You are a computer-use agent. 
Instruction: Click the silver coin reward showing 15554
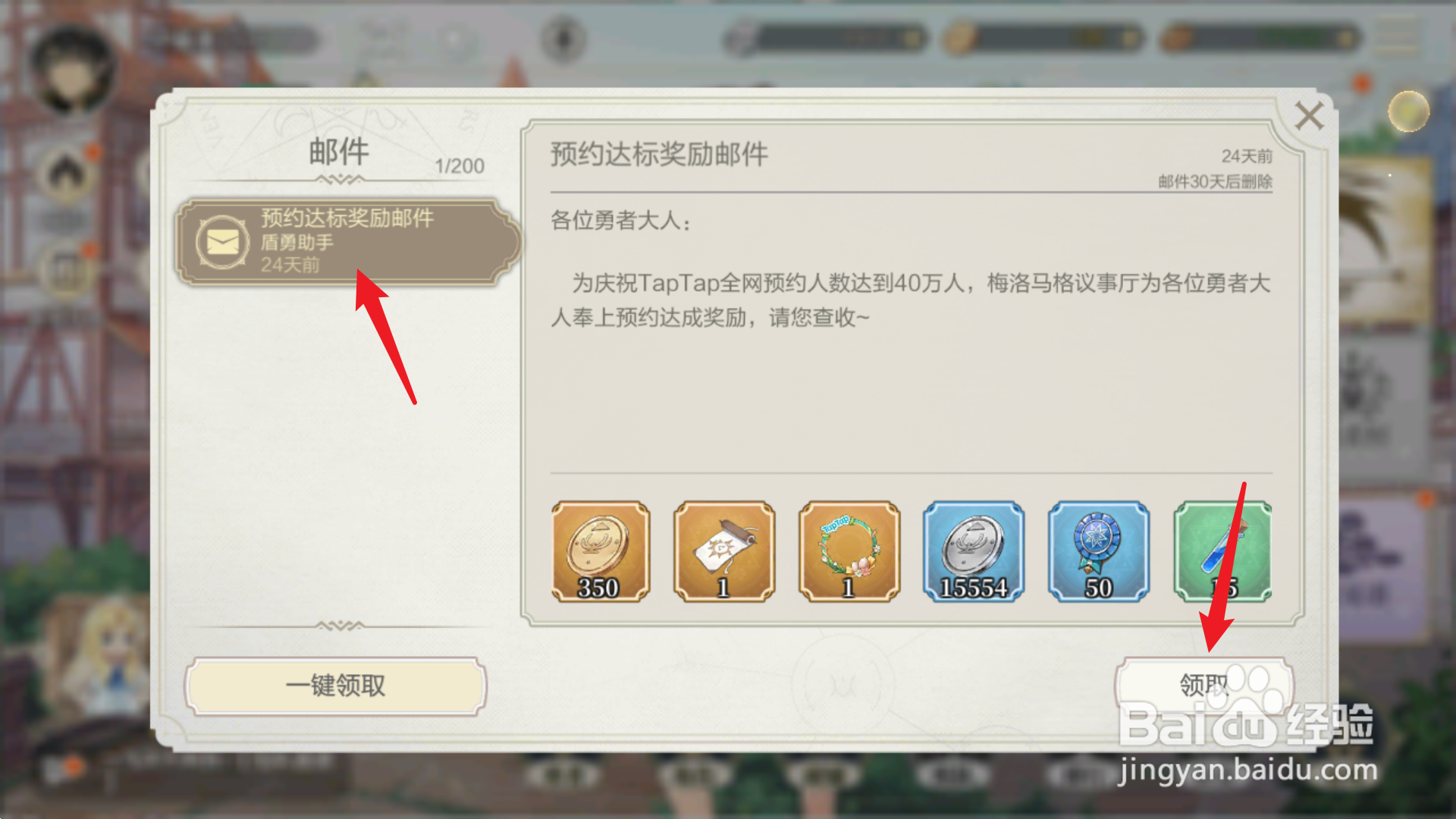coord(974,551)
